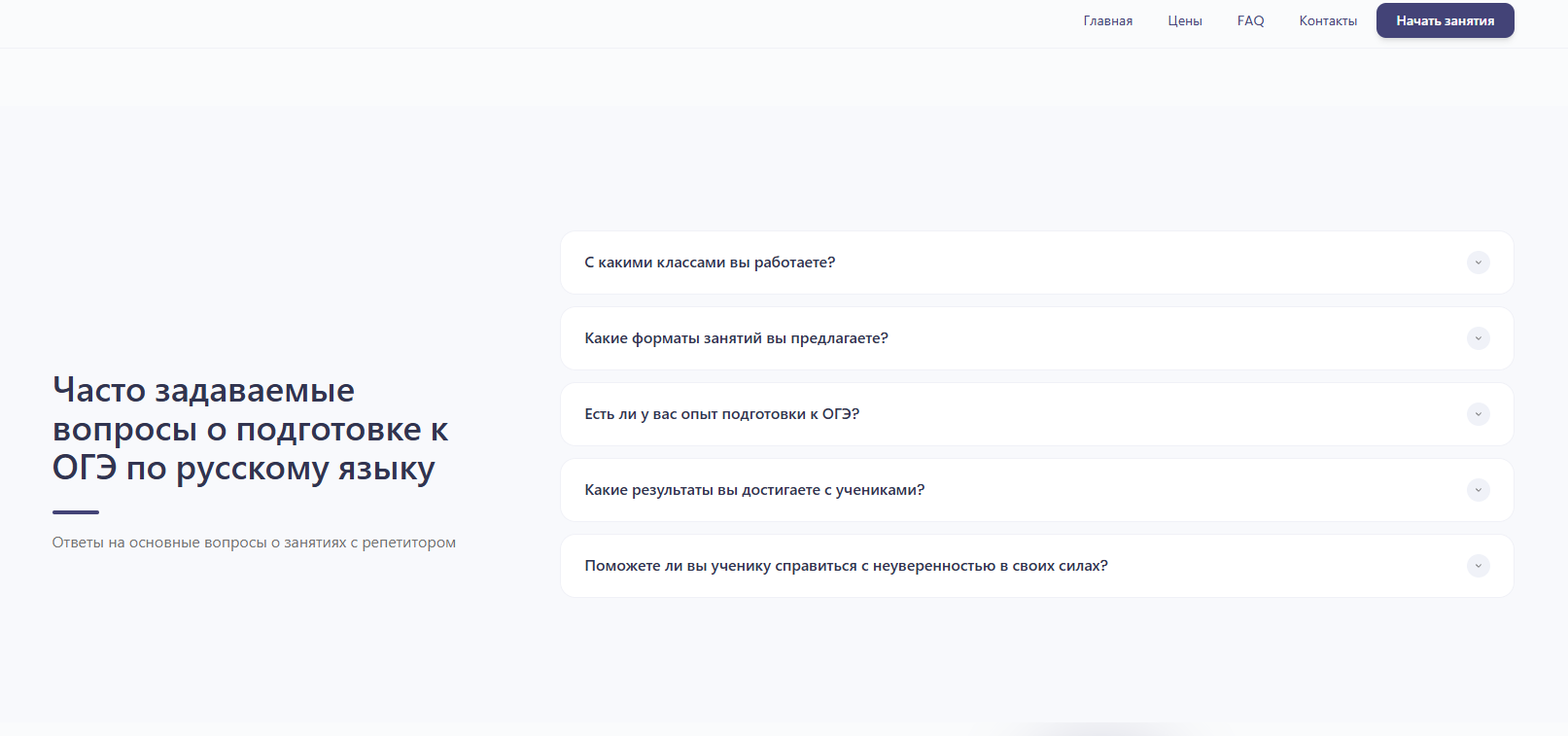
Task: Click chevron icon beside lesson formats question
Action: [1478, 338]
